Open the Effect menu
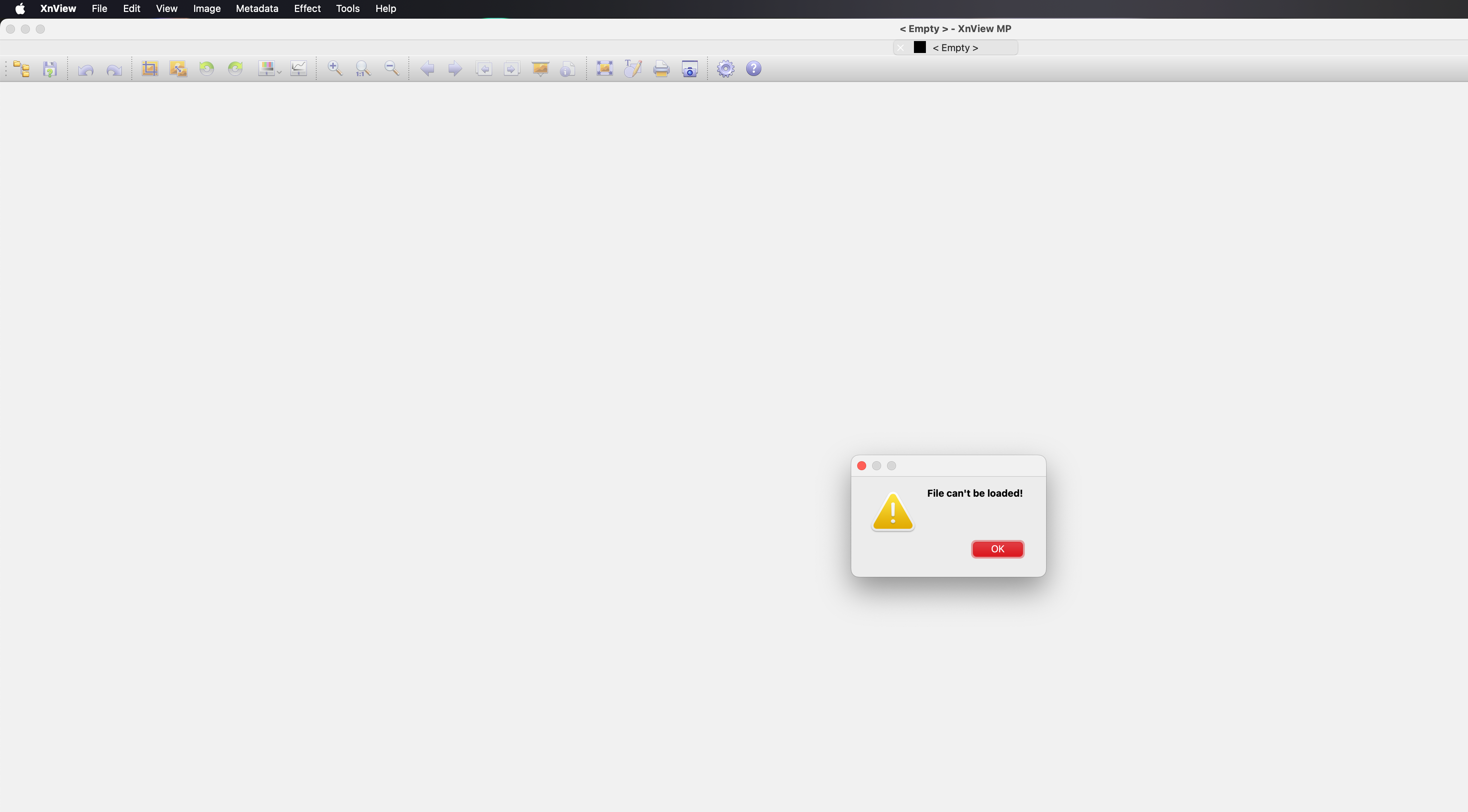Image resolution: width=1468 pixels, height=812 pixels. 307,9
